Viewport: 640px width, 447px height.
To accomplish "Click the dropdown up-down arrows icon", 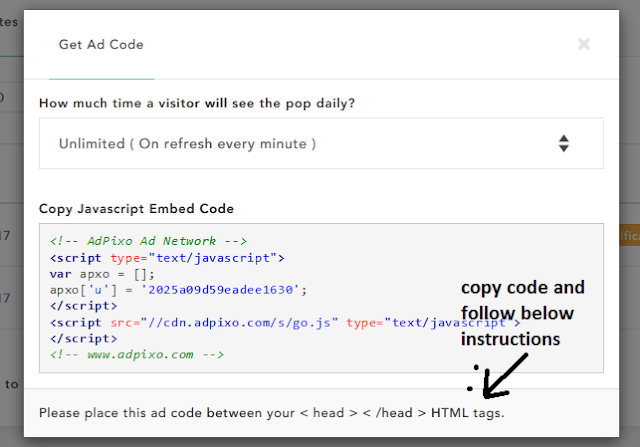I will tap(564, 143).
